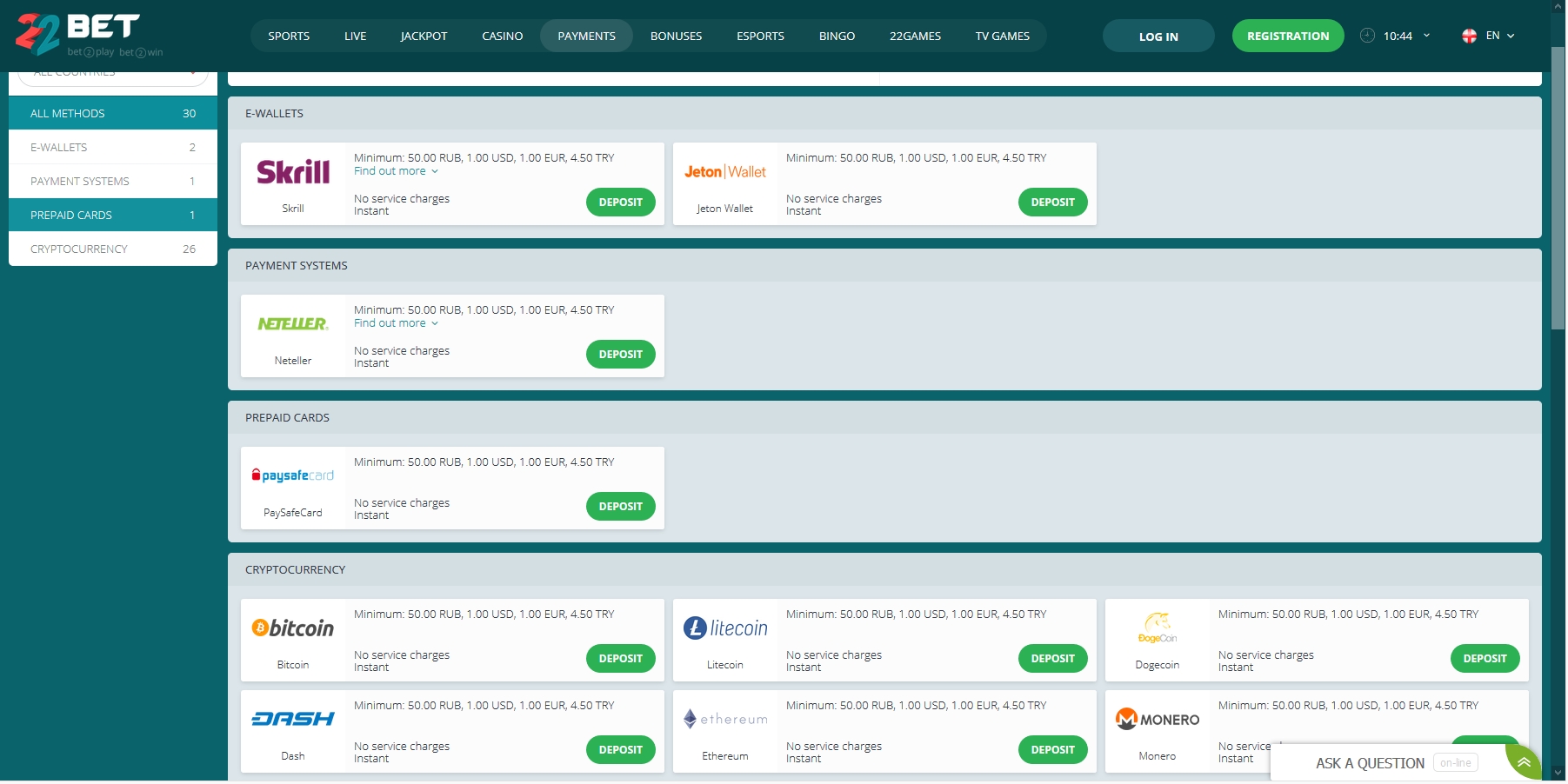This screenshot has width=1568, height=784.
Task: Click the Neteller logo
Action: point(293,323)
